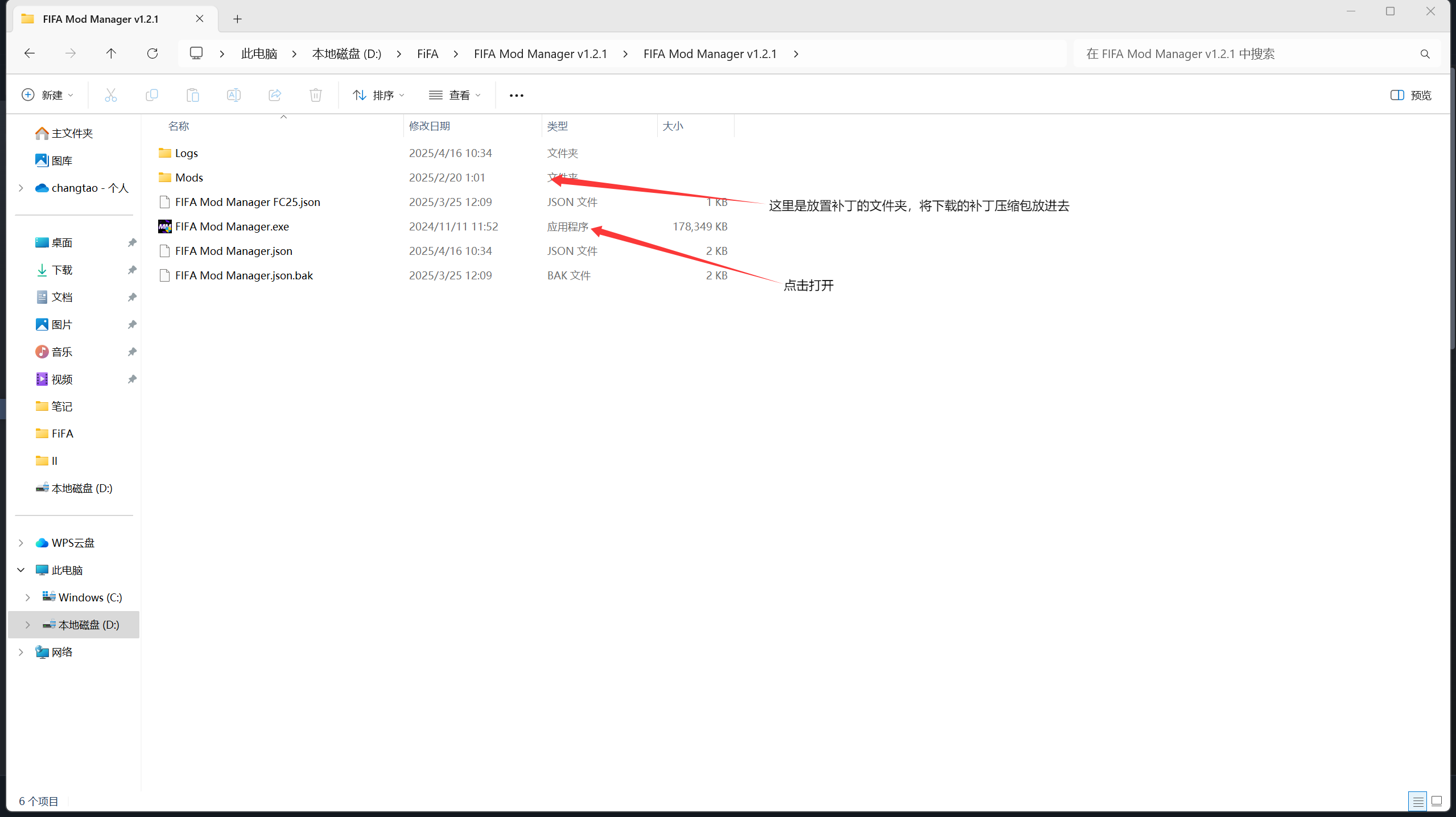Click the Share icon in toolbar
The height and width of the screenshot is (817, 1456).
tap(275, 95)
